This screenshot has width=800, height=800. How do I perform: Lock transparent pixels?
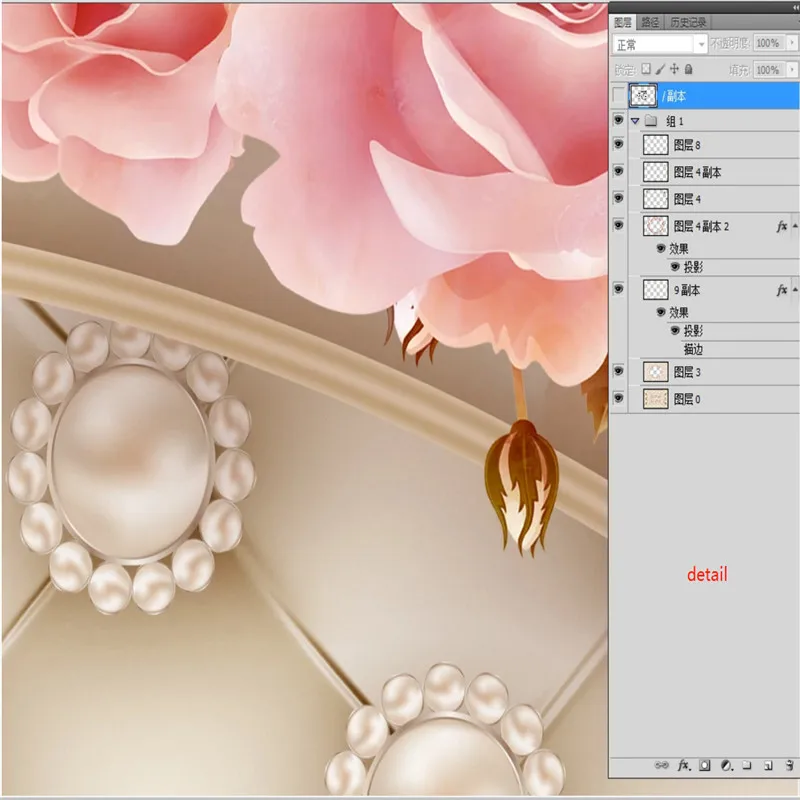click(646, 69)
